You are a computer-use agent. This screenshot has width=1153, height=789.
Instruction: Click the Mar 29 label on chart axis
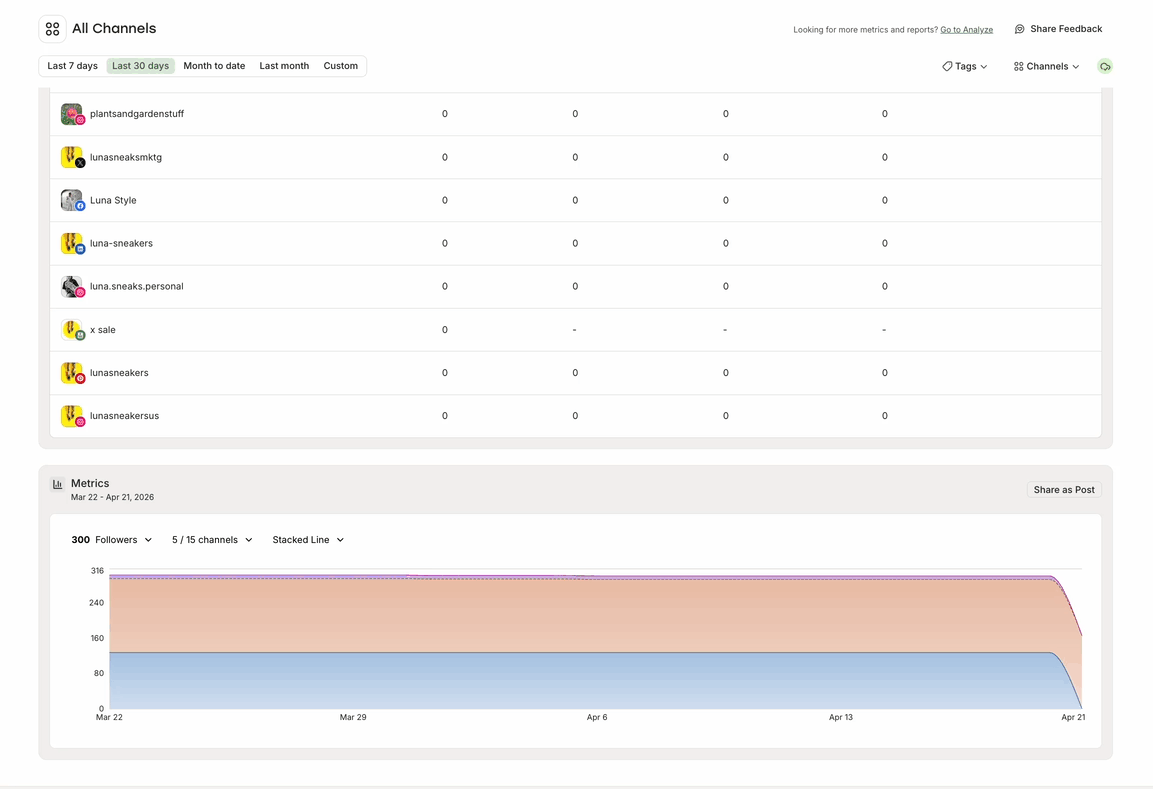[x=353, y=717]
